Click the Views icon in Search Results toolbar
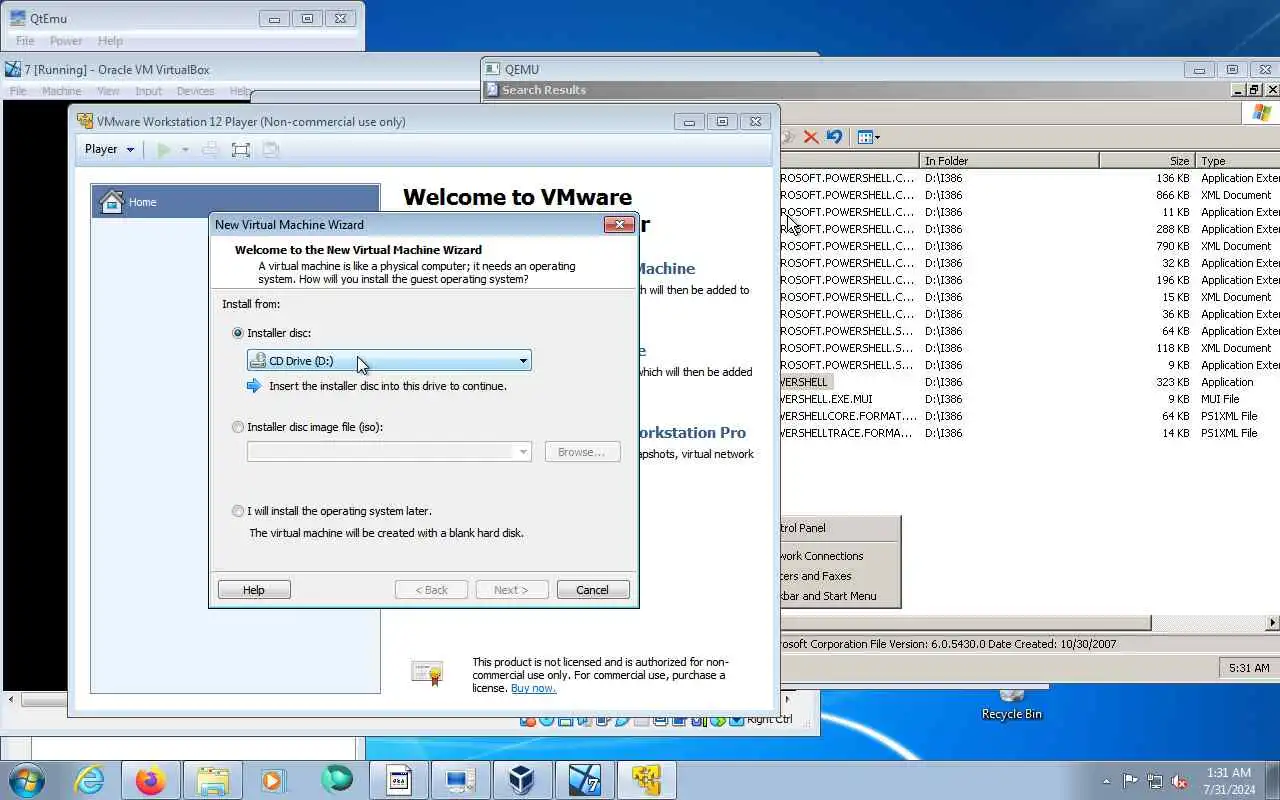The image size is (1280, 800). tap(865, 137)
